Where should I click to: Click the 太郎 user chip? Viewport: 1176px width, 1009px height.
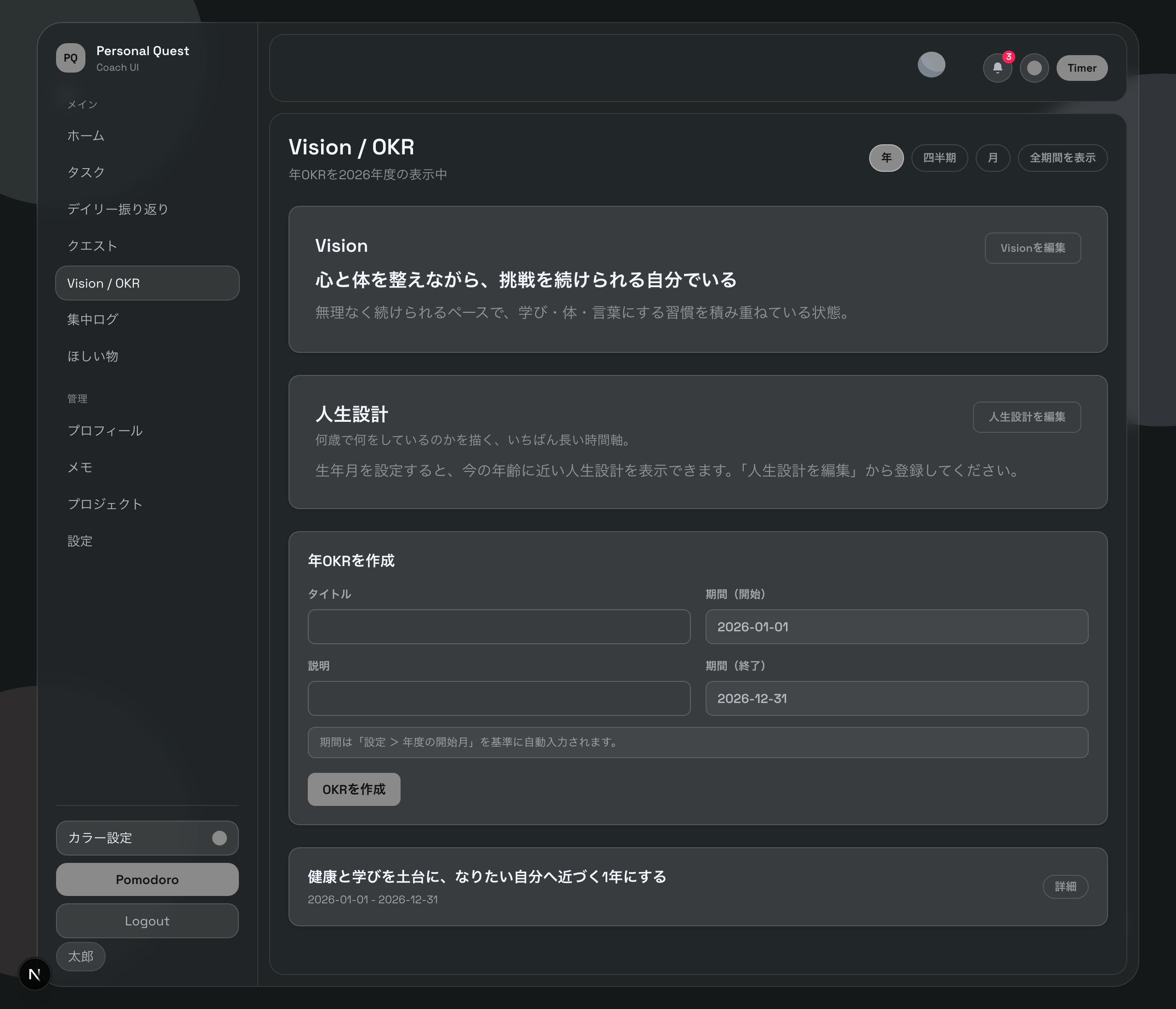(80, 957)
